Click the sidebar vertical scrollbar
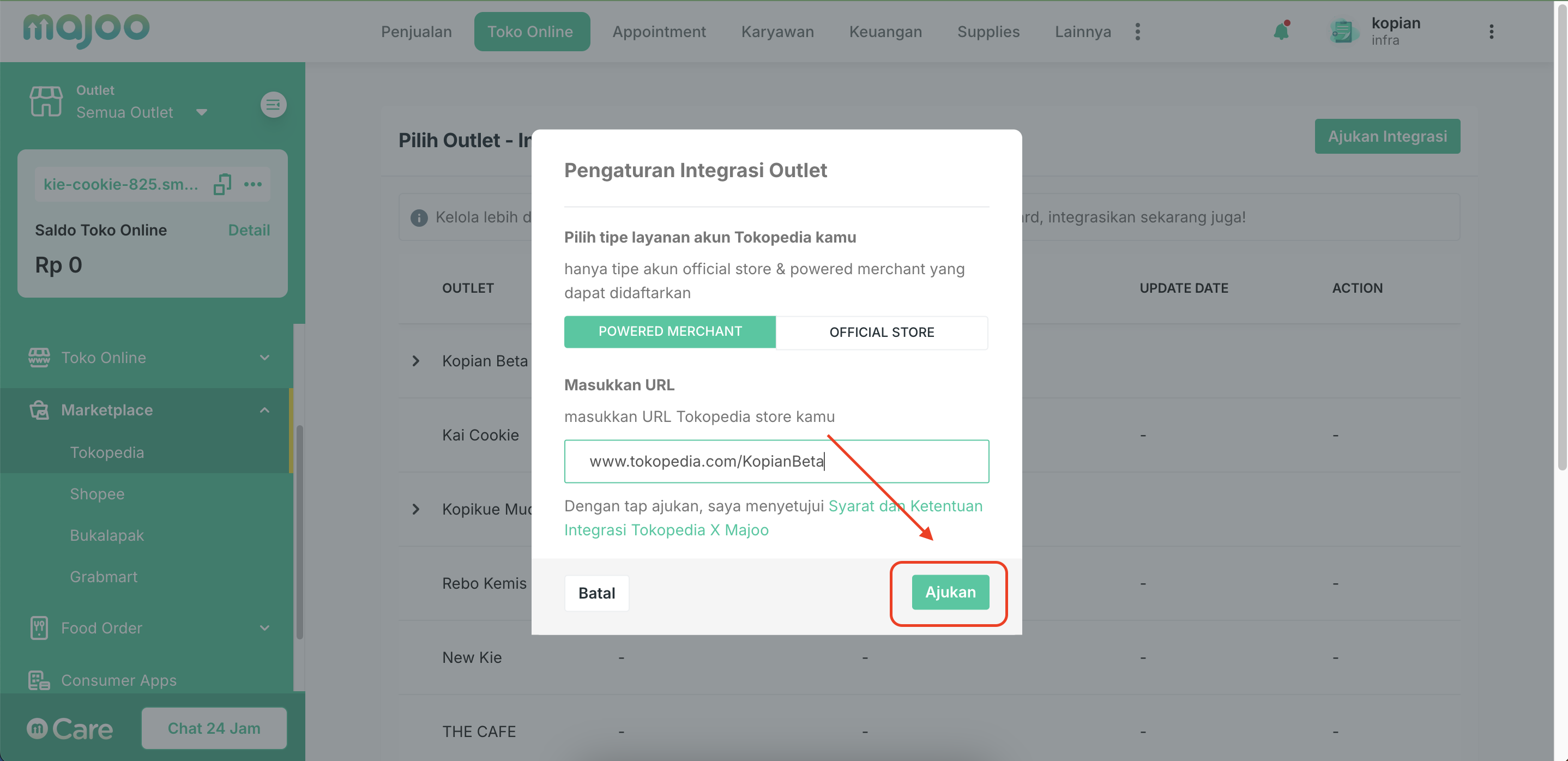Image resolution: width=1568 pixels, height=761 pixels. click(299, 533)
